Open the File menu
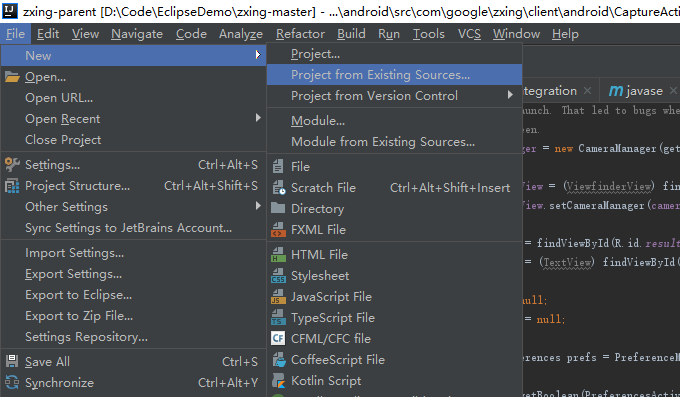This screenshot has width=680, height=397. pos(16,34)
